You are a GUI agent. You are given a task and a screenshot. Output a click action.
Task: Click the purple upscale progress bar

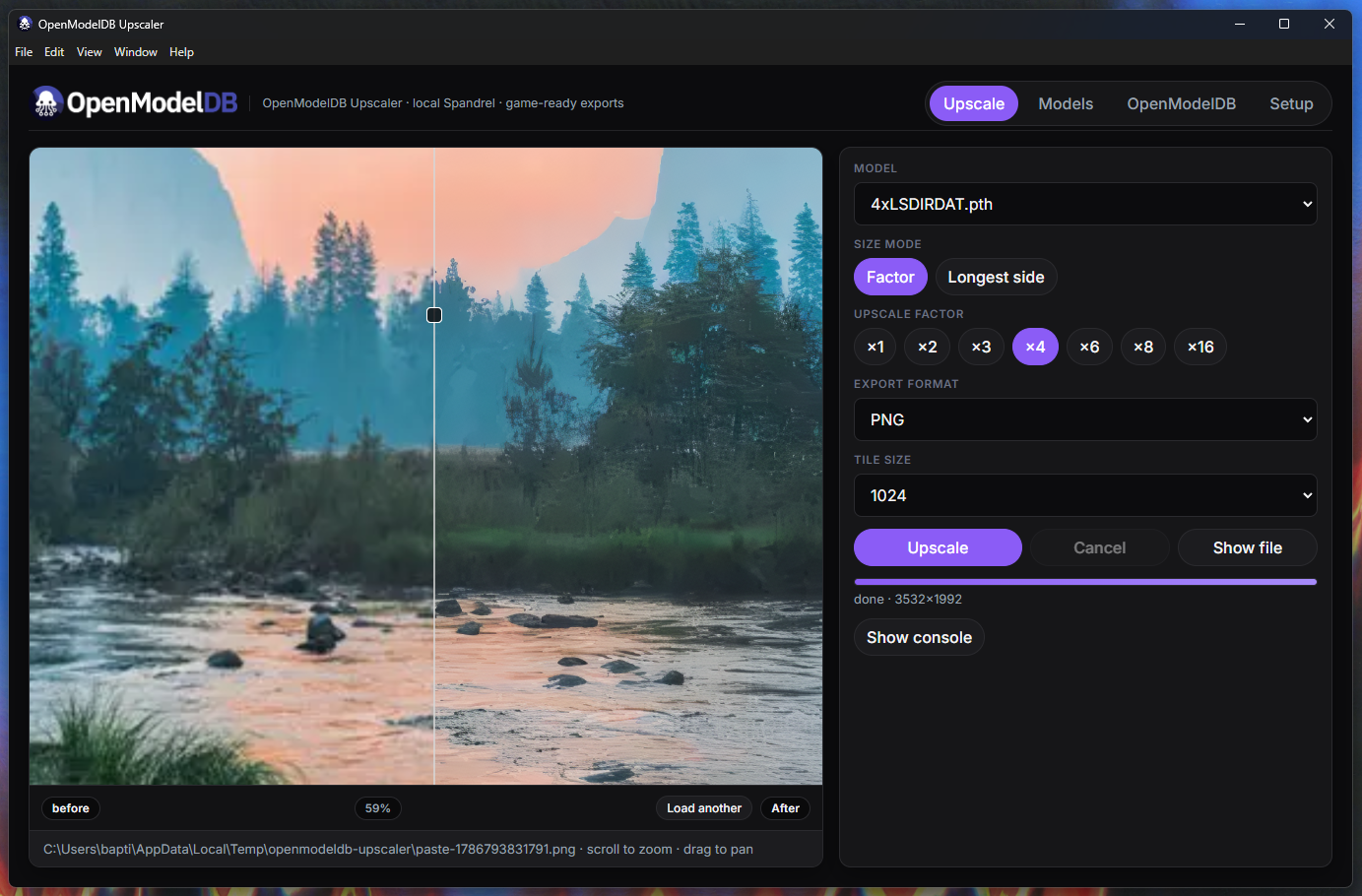pyautogui.click(x=1085, y=582)
